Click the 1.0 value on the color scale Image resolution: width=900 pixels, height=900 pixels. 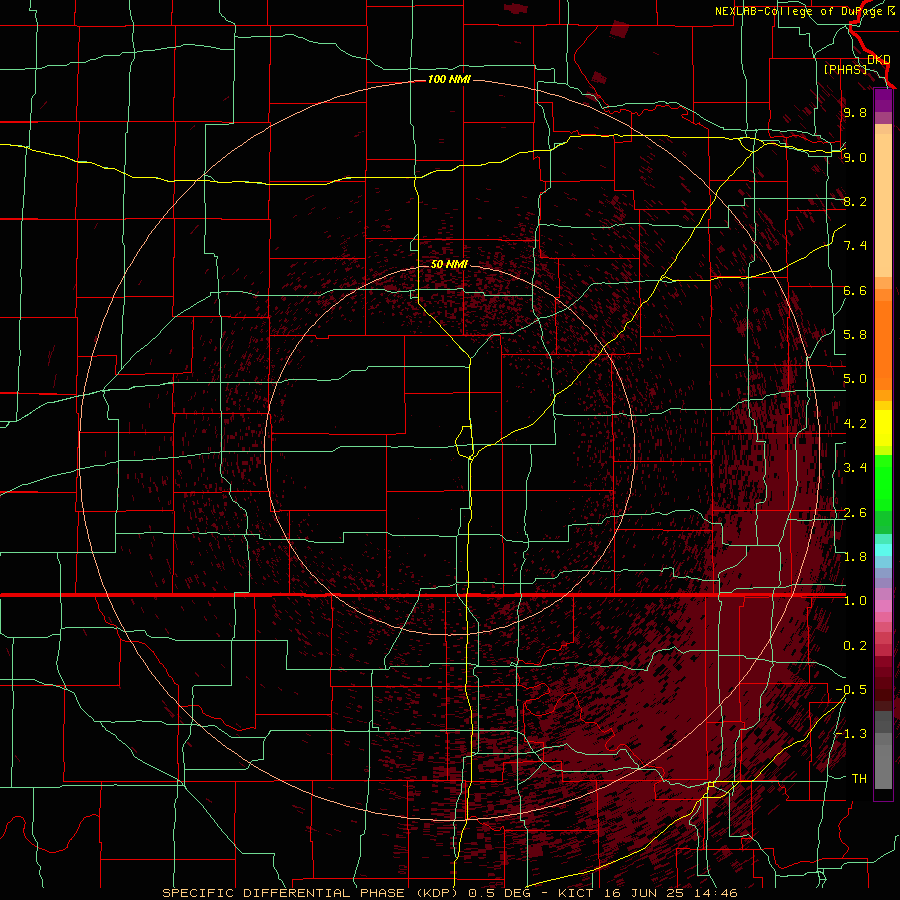tap(855, 601)
